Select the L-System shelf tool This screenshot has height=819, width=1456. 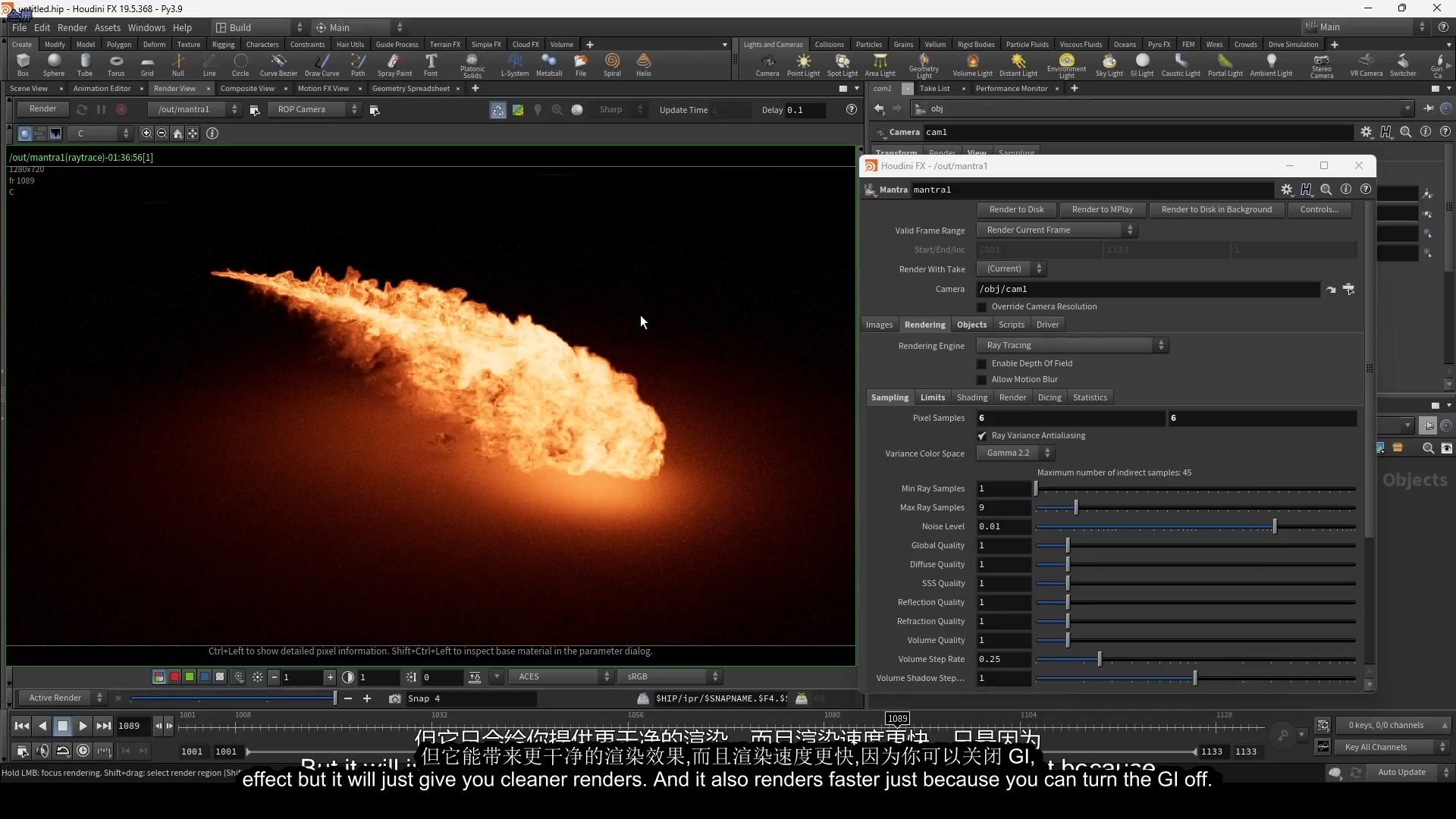(515, 64)
